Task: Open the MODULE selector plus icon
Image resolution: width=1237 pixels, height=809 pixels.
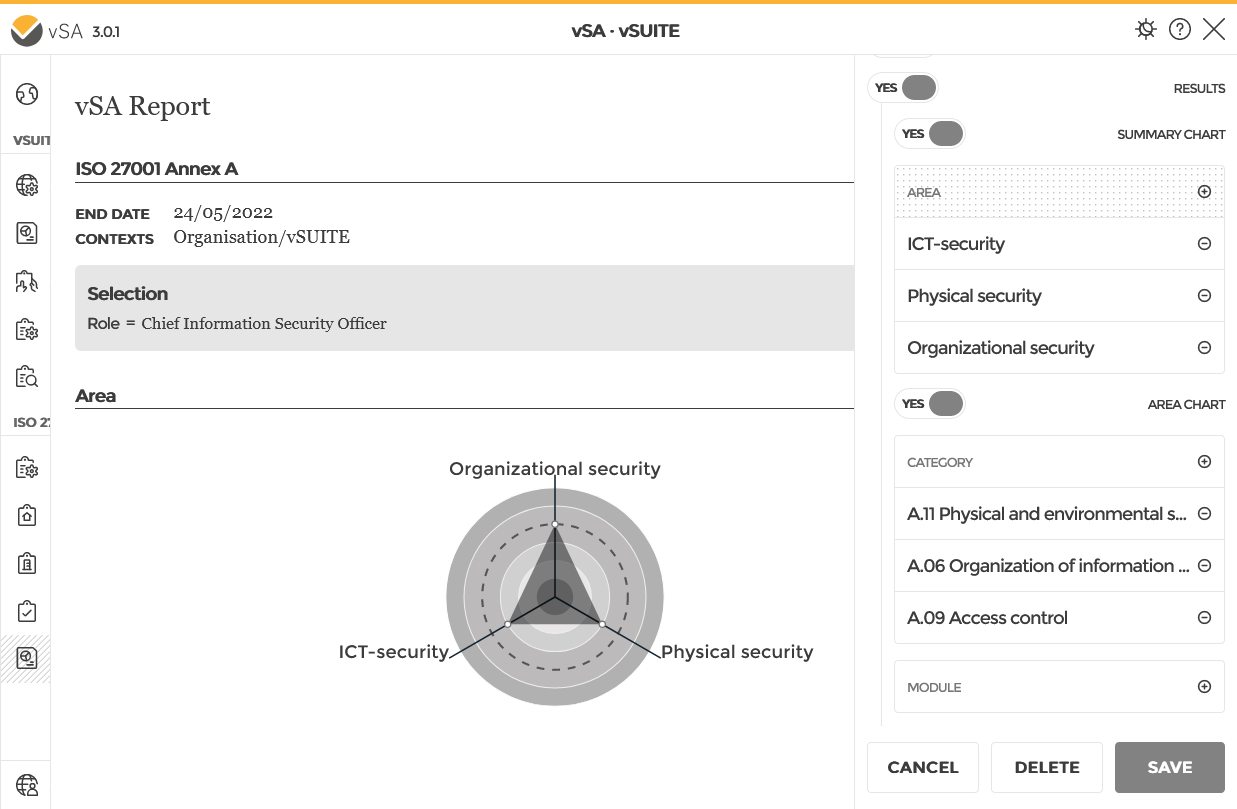Action: click(x=1203, y=686)
